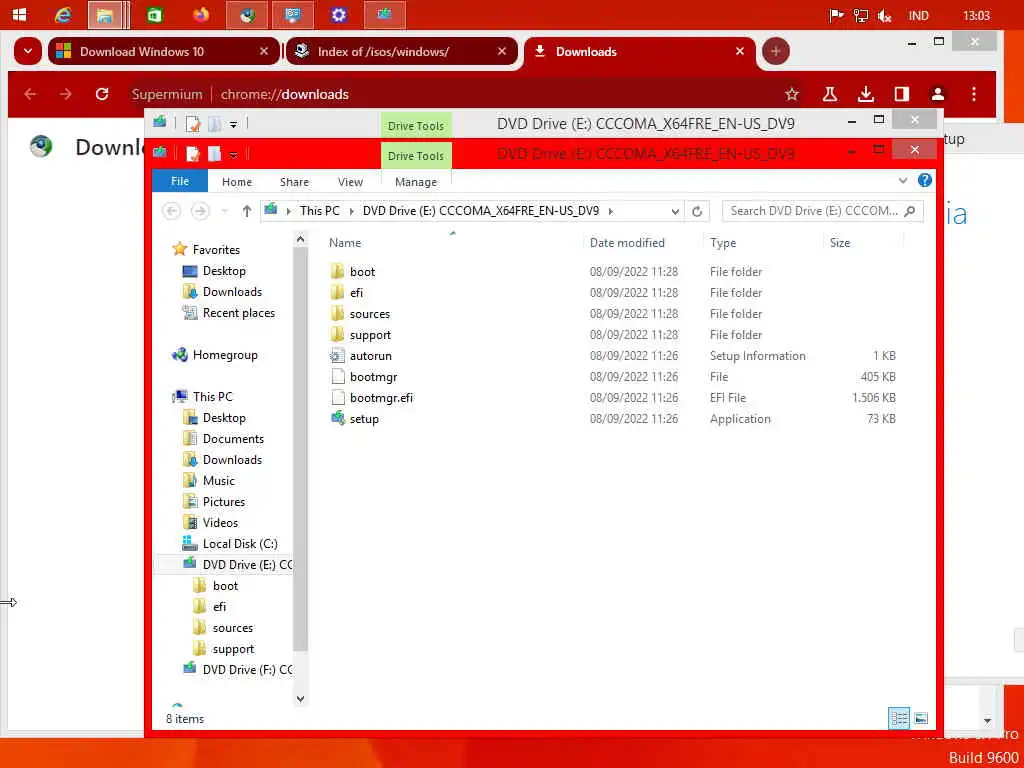
Task: Click Properties icon in front window quick access toolbar
Action: pyautogui.click(x=193, y=154)
